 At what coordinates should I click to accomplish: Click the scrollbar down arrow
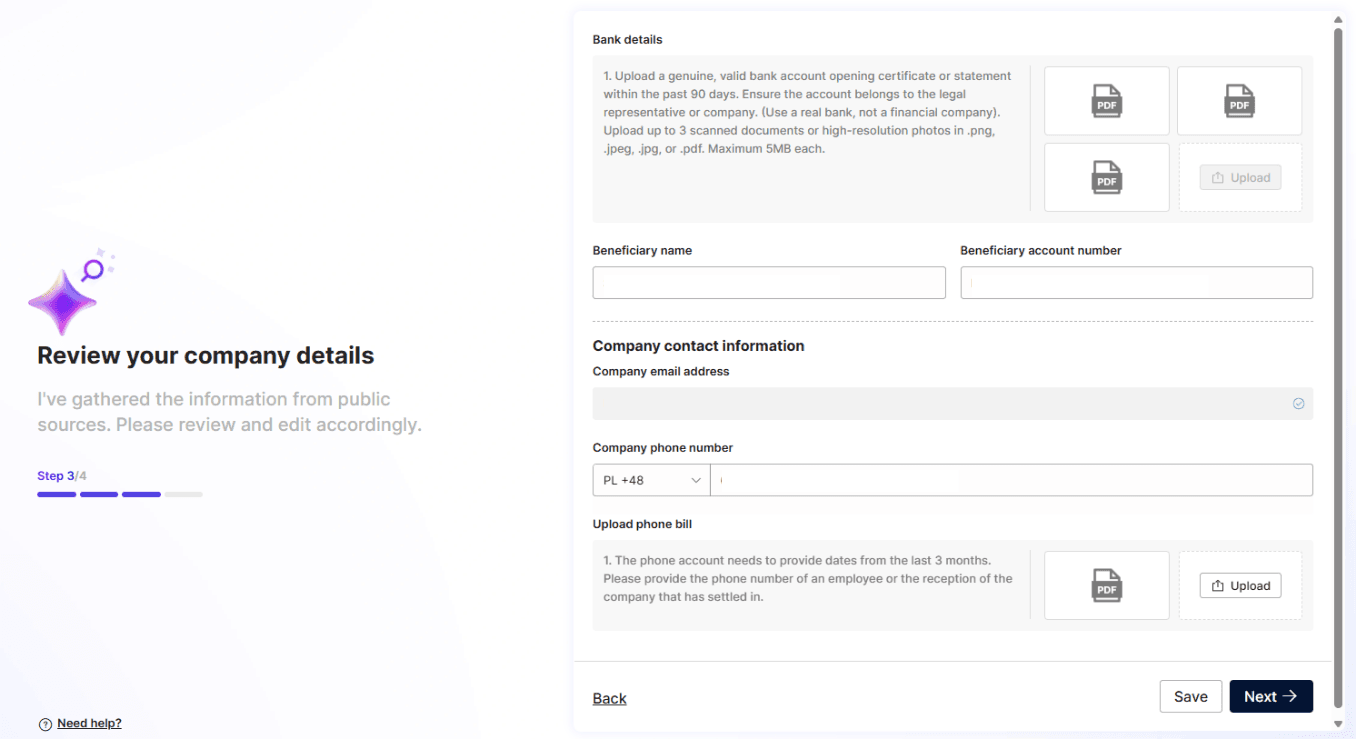coord(1338,723)
